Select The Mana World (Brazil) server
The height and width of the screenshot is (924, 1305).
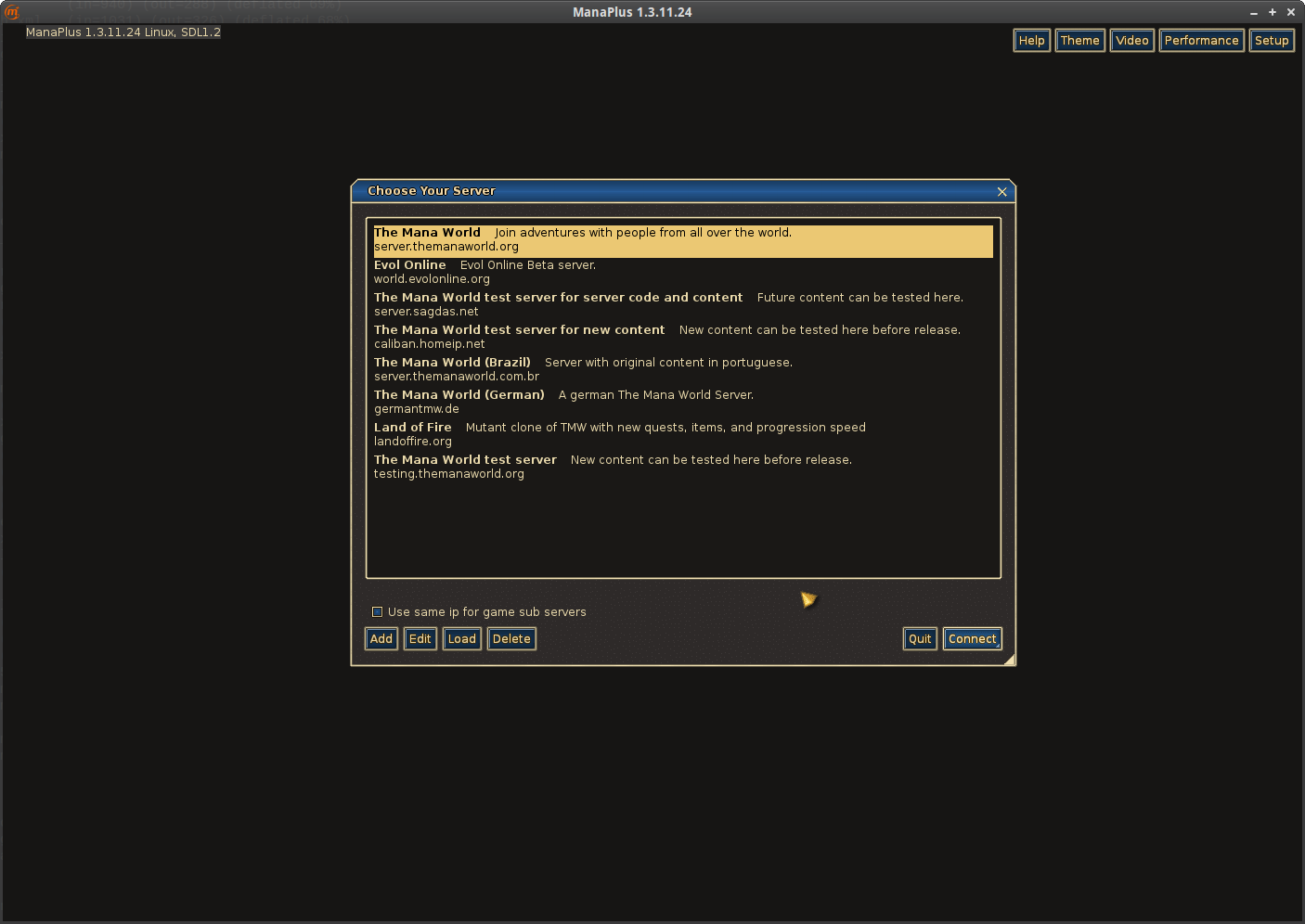coord(683,370)
